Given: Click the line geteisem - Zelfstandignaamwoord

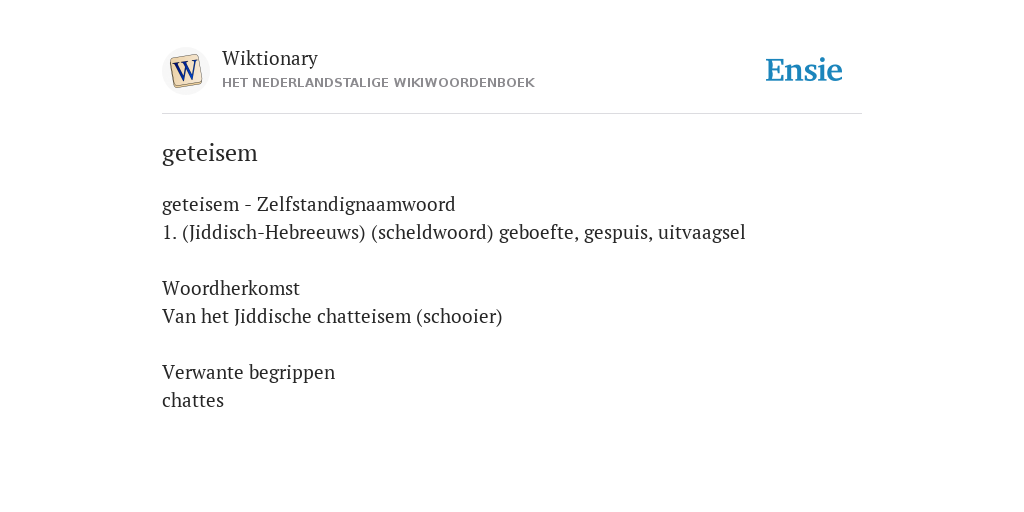Looking at the screenshot, I should (308, 204).
